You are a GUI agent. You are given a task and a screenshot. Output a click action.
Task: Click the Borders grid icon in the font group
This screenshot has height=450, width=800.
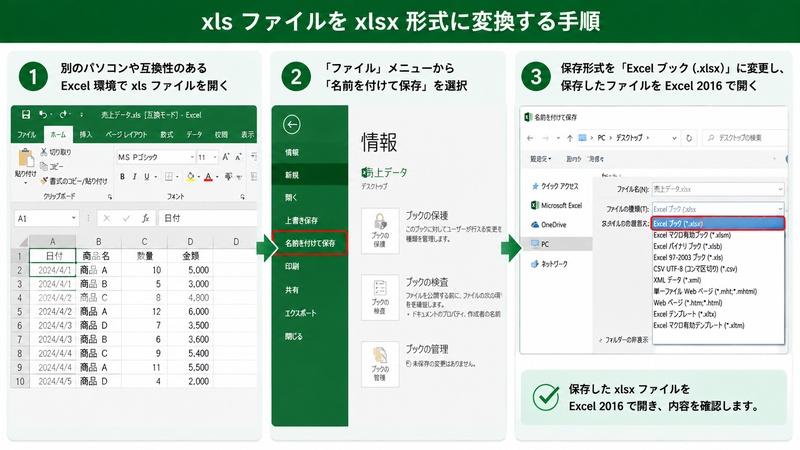tap(169, 177)
